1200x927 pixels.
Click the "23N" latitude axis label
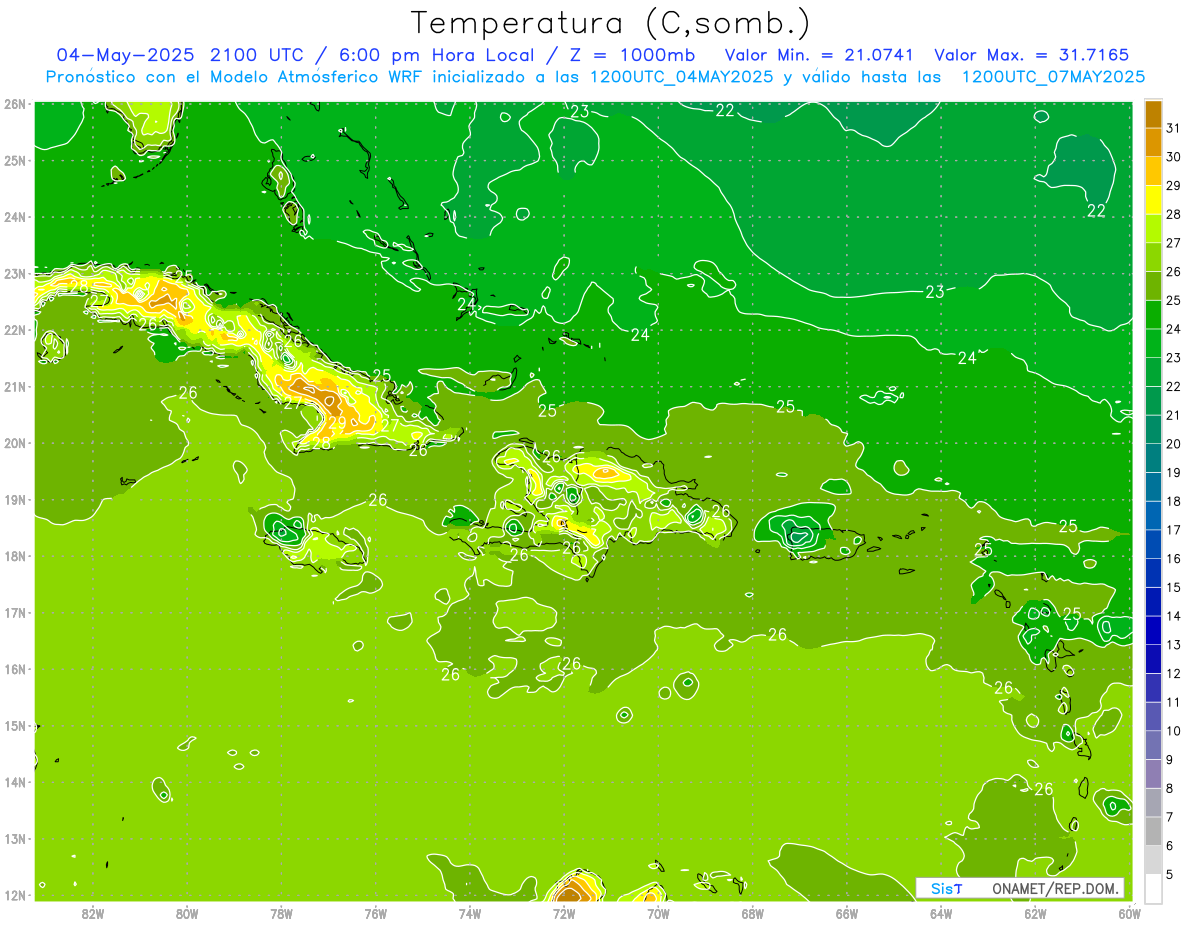point(15,273)
